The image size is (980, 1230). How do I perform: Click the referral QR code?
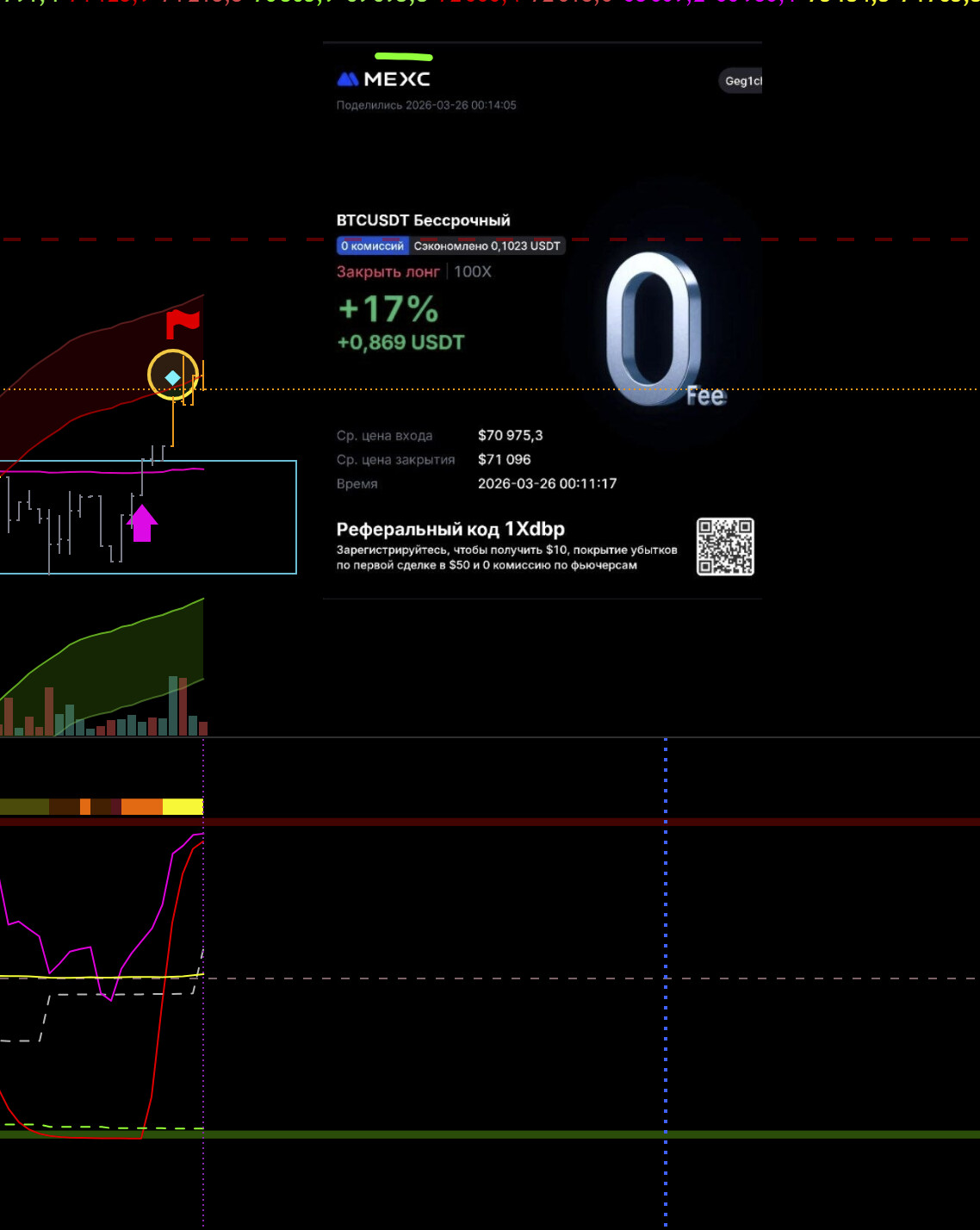click(725, 546)
